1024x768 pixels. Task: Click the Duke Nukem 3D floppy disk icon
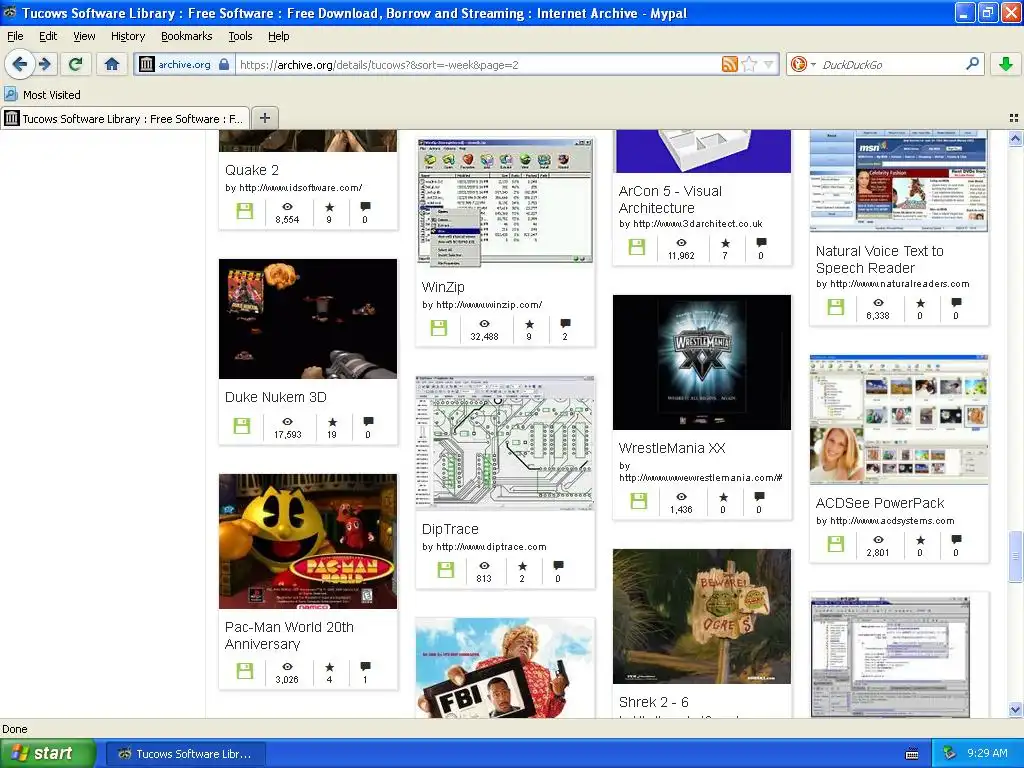pyautogui.click(x=242, y=425)
